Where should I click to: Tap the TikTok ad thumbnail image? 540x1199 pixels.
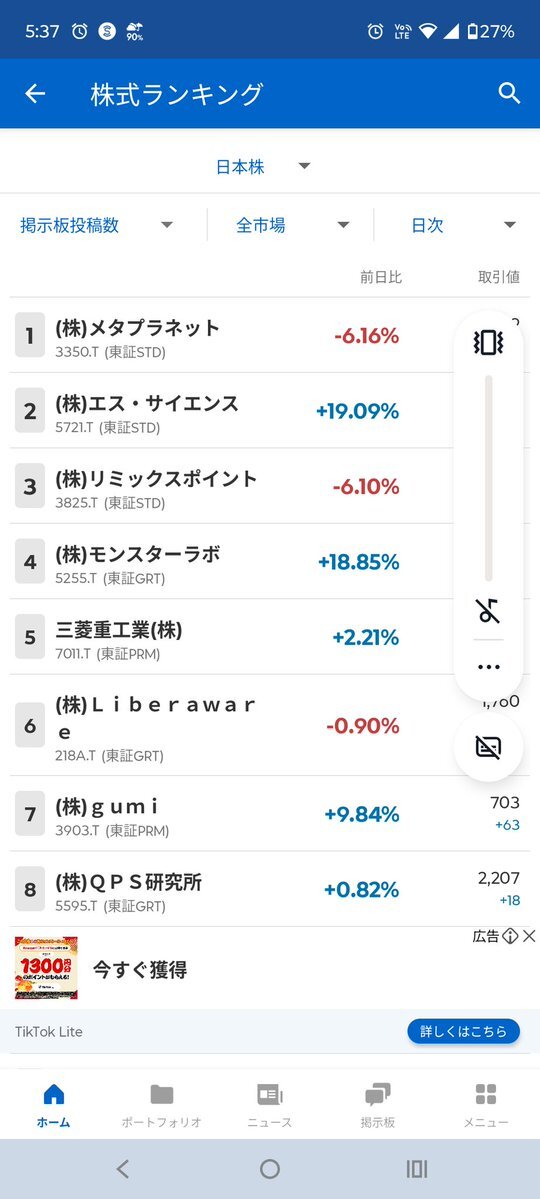coord(46,967)
